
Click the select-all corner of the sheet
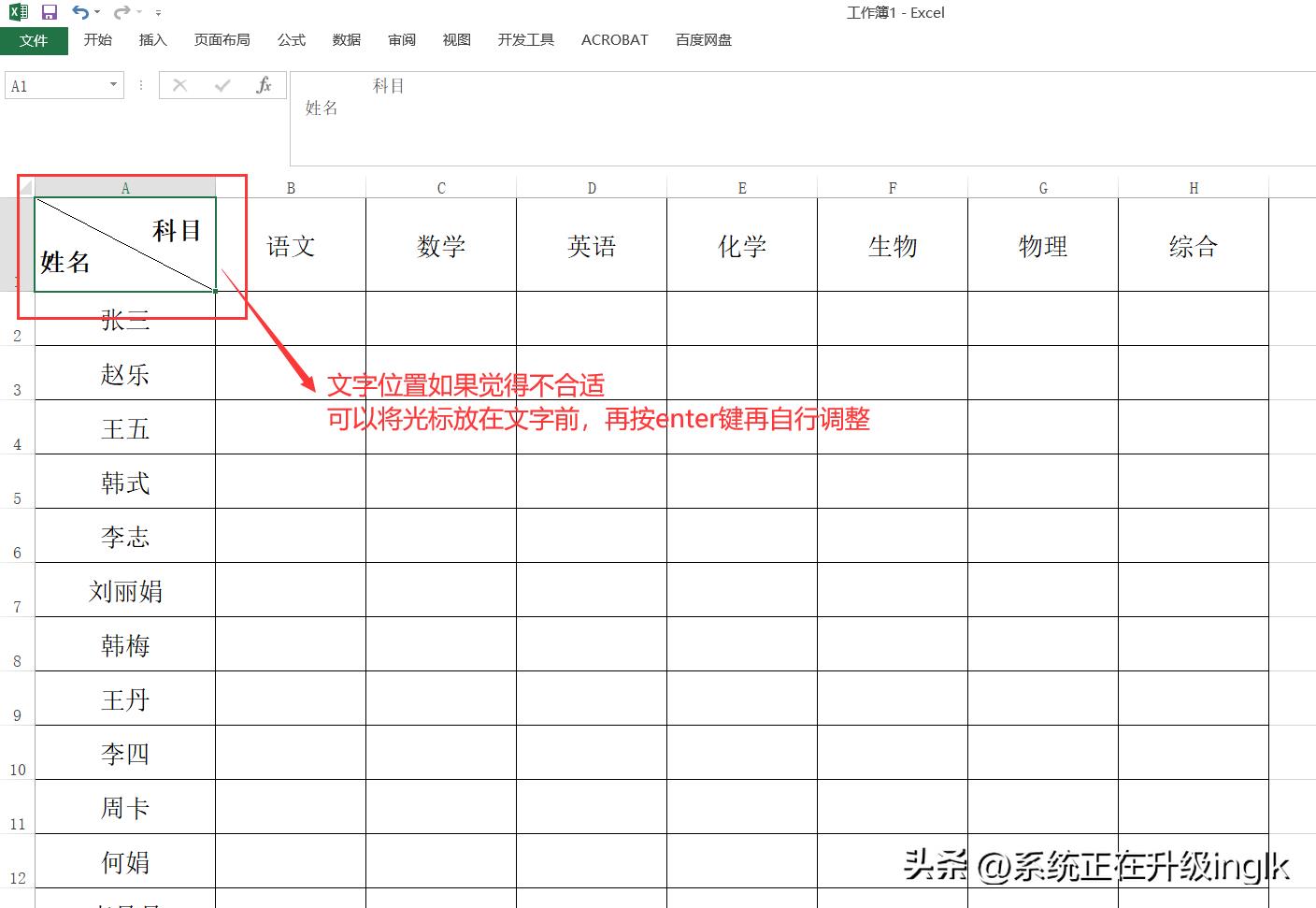coord(25,188)
